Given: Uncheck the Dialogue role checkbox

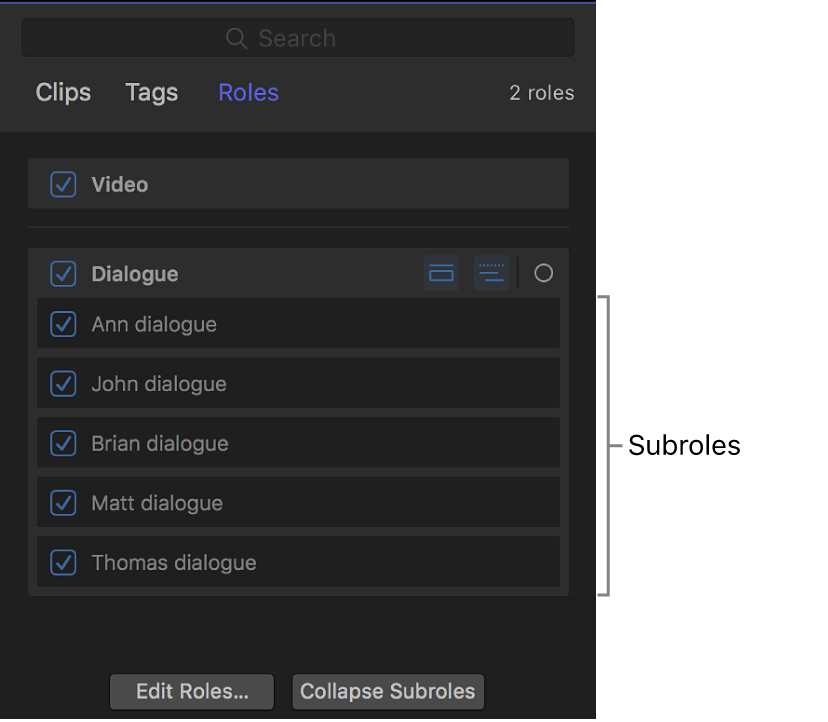Looking at the screenshot, I should tap(63, 273).
